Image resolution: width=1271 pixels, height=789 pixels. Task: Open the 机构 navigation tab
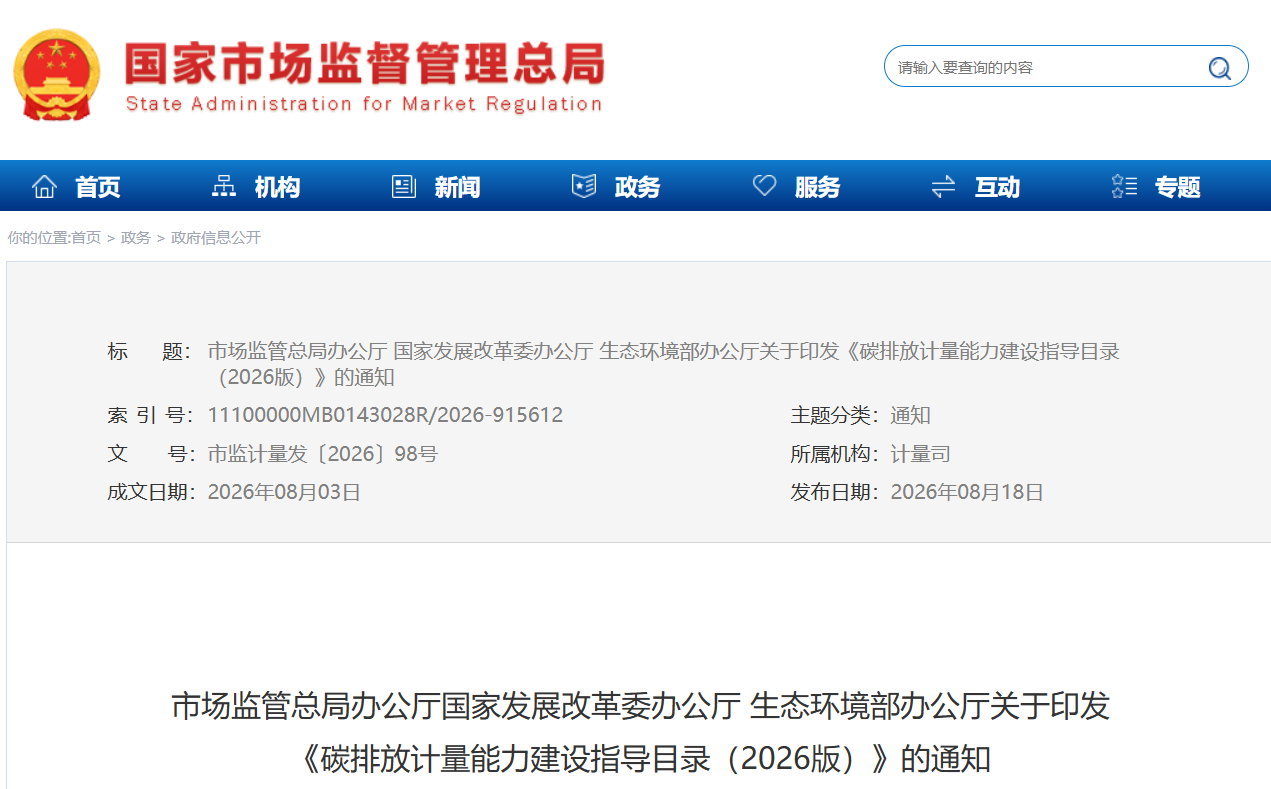pos(278,187)
